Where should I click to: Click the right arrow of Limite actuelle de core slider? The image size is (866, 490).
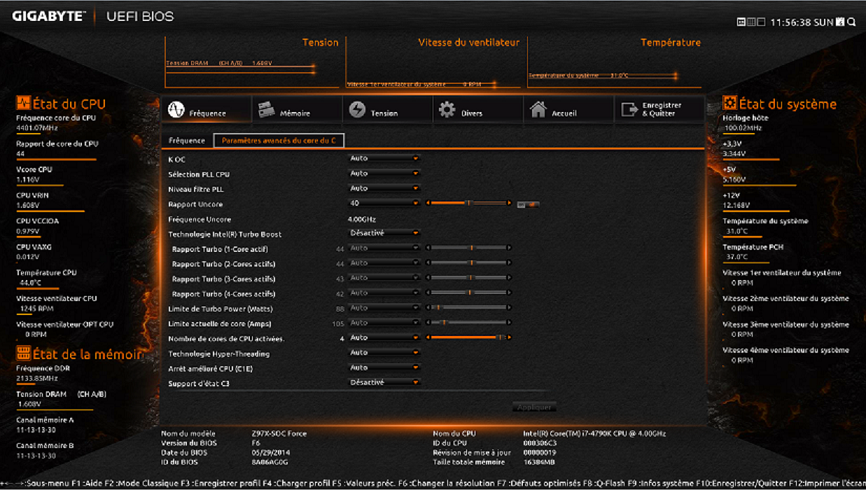[x=509, y=322]
